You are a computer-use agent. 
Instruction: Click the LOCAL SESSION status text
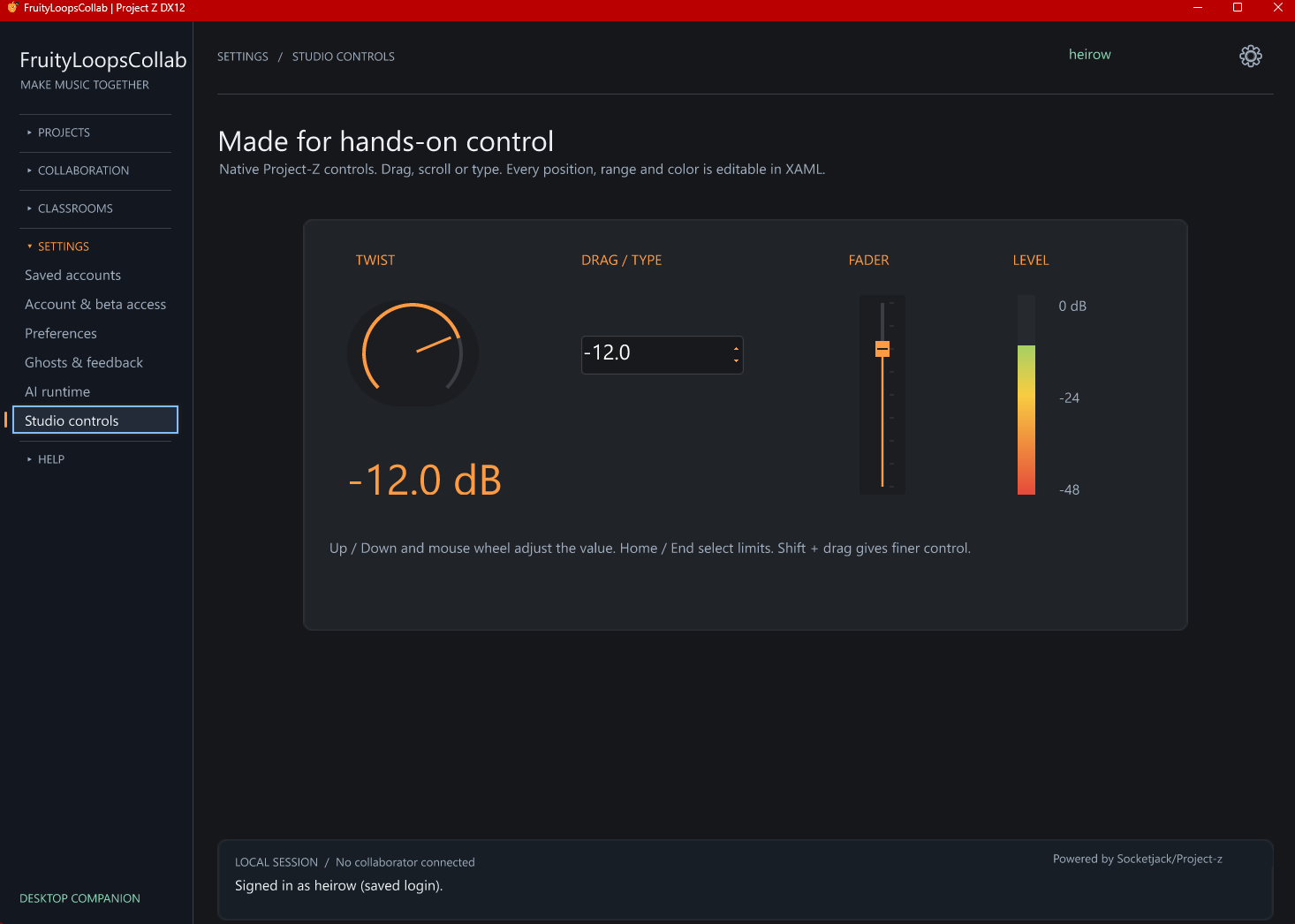coord(276,862)
